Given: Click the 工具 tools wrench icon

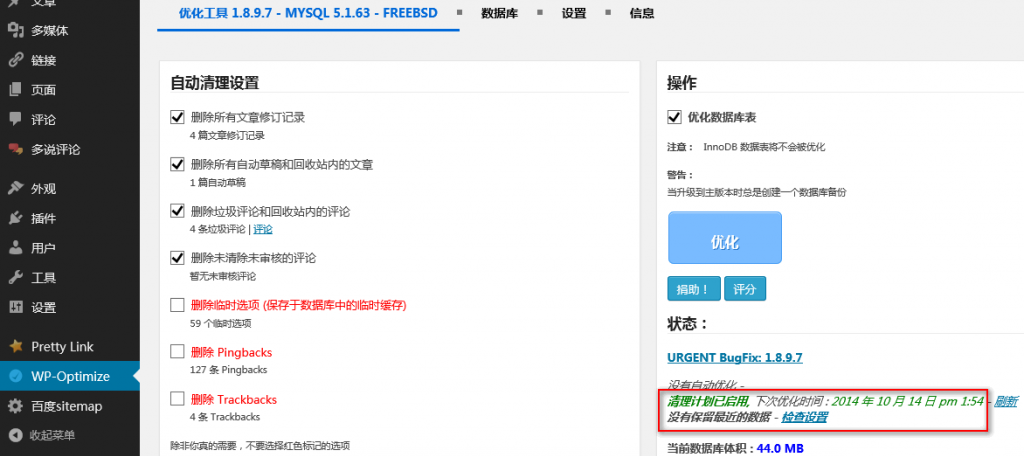Looking at the screenshot, I should pyautogui.click(x=15, y=277).
